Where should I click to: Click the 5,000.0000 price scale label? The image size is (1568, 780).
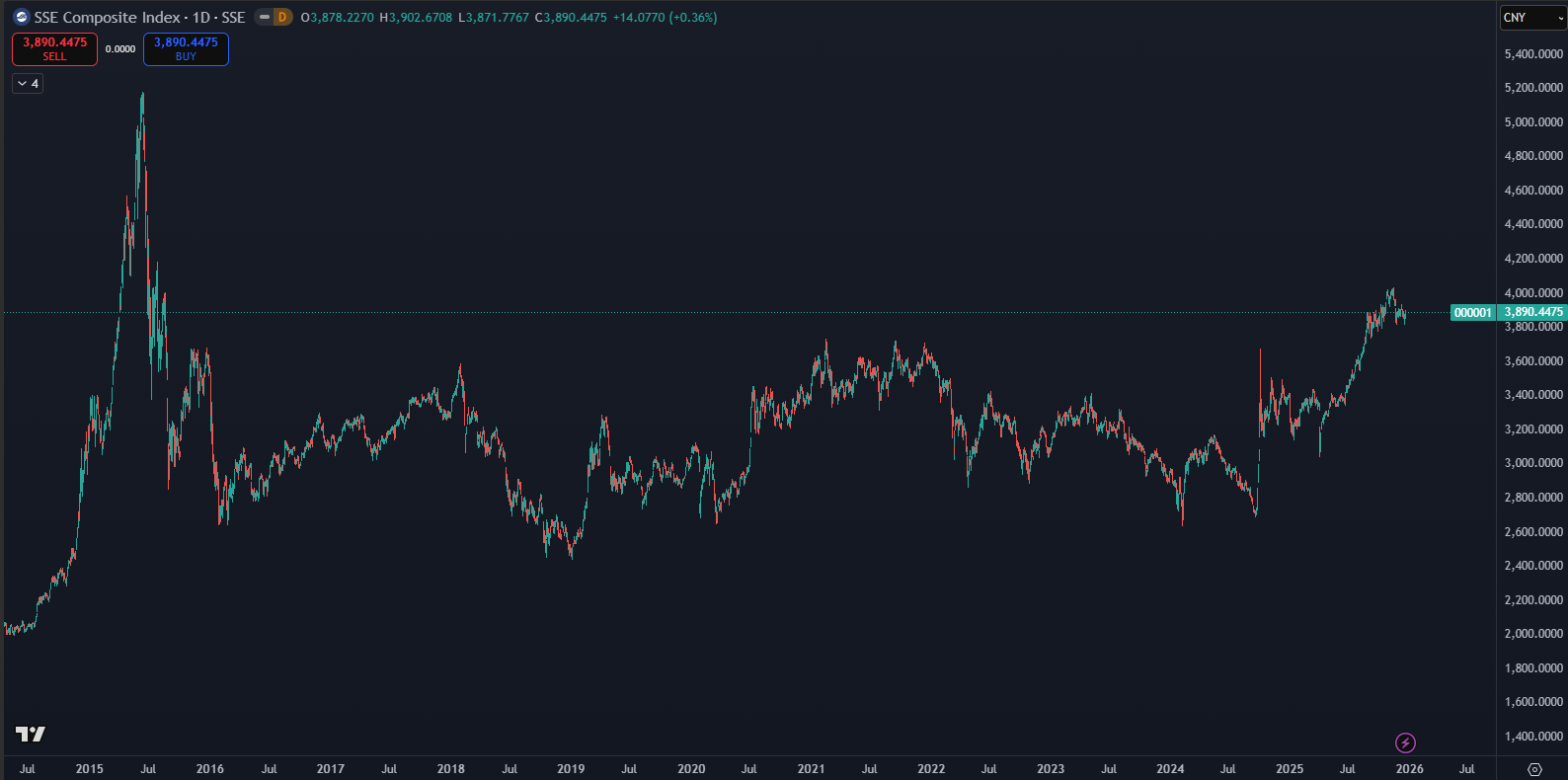pyautogui.click(x=1533, y=122)
